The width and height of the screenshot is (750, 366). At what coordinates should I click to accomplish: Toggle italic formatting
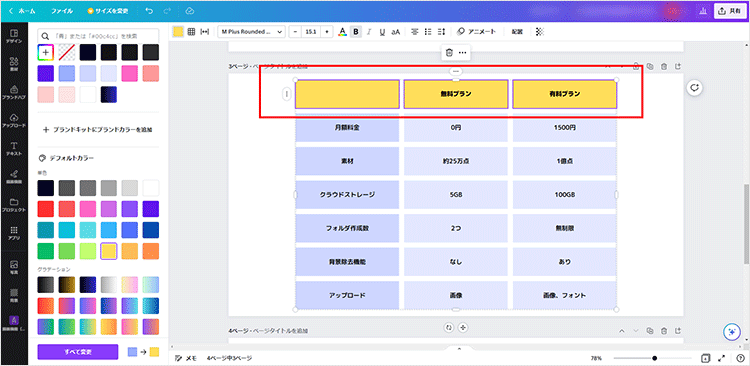coord(369,32)
